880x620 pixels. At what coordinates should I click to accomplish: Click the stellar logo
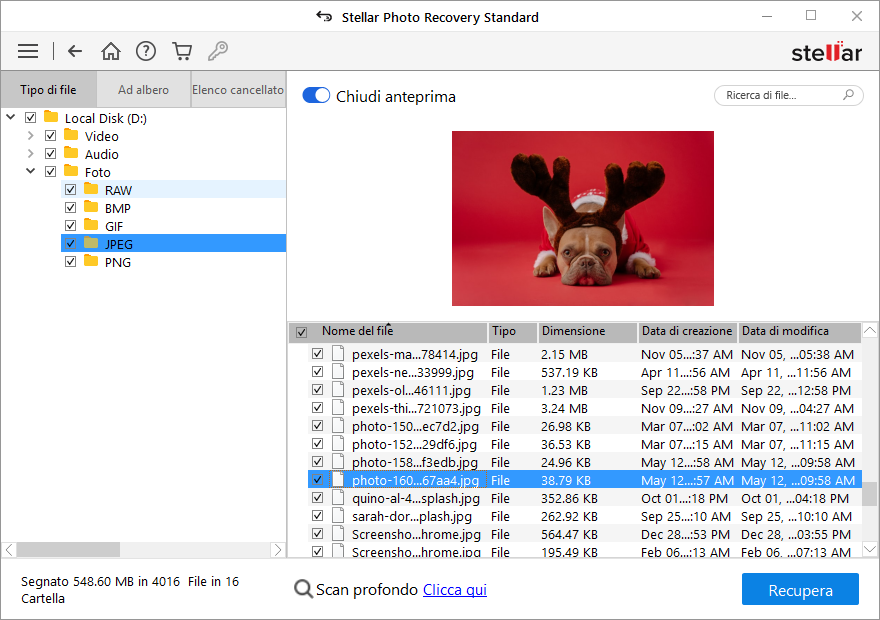coord(826,52)
